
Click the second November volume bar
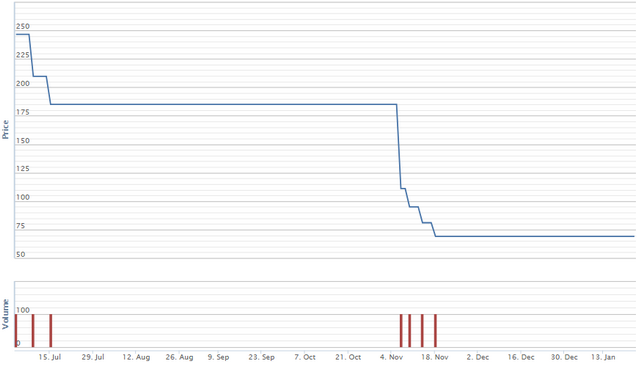410,331
